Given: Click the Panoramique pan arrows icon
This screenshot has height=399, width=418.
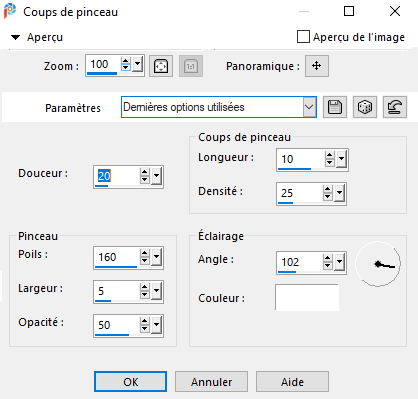Looking at the screenshot, I should [317, 66].
